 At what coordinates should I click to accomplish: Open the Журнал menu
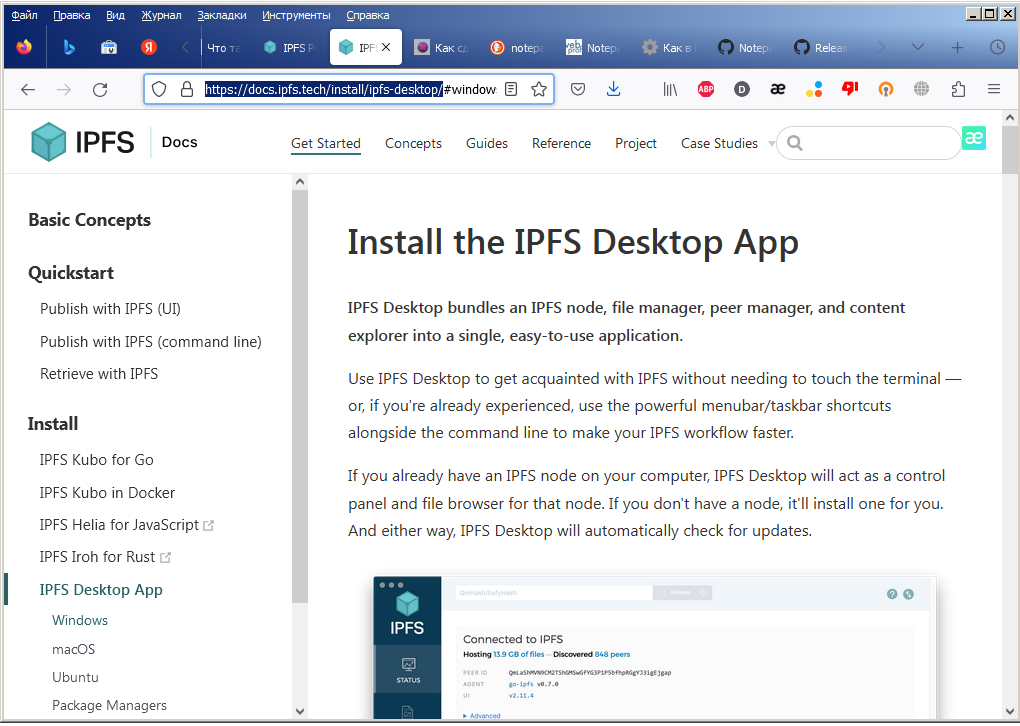(161, 15)
